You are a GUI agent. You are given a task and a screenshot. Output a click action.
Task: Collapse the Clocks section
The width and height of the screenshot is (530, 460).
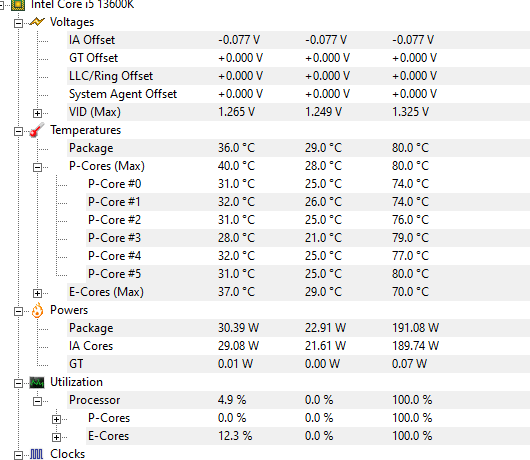tap(18, 455)
